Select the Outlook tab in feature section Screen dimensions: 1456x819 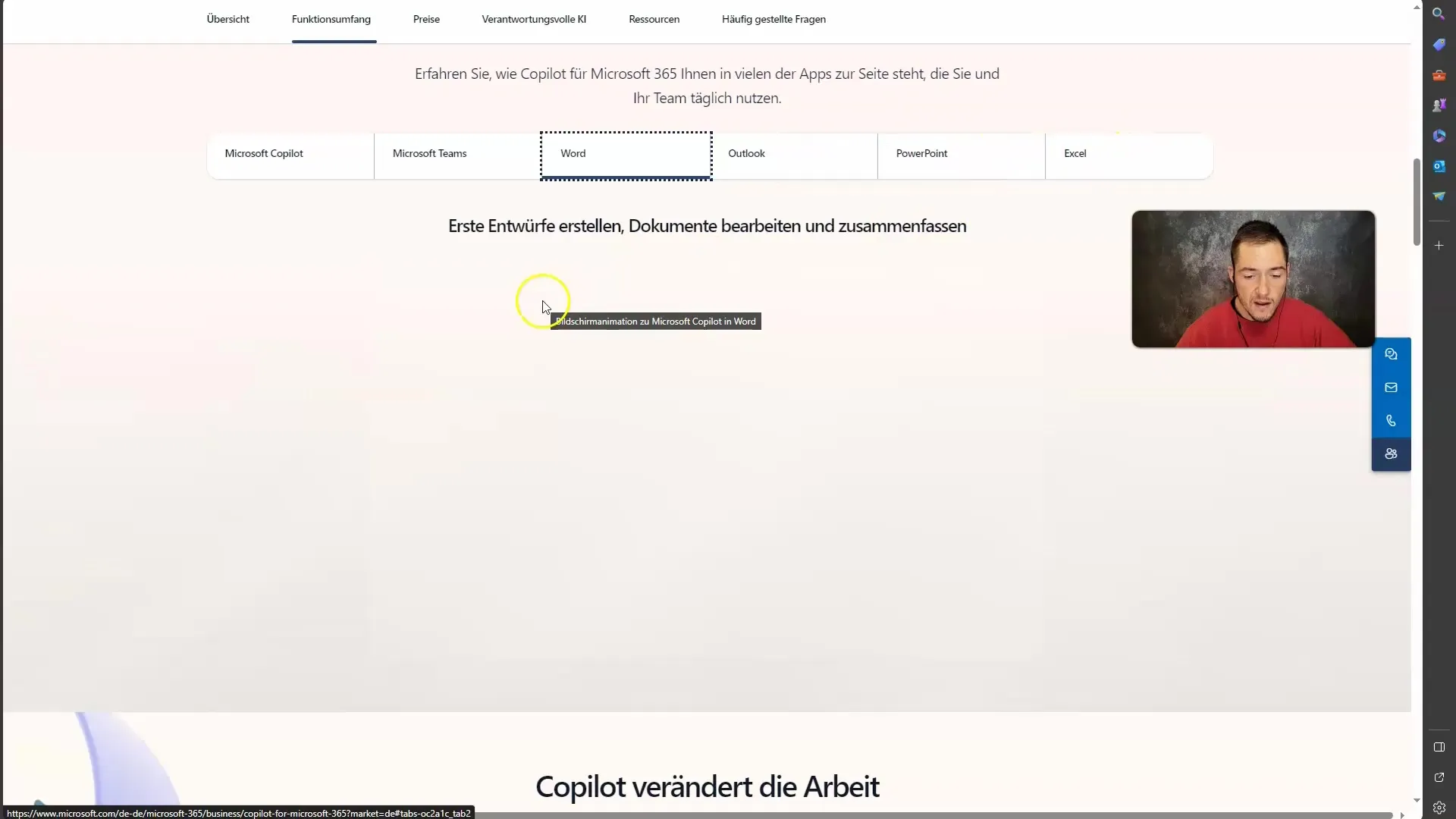point(796,153)
